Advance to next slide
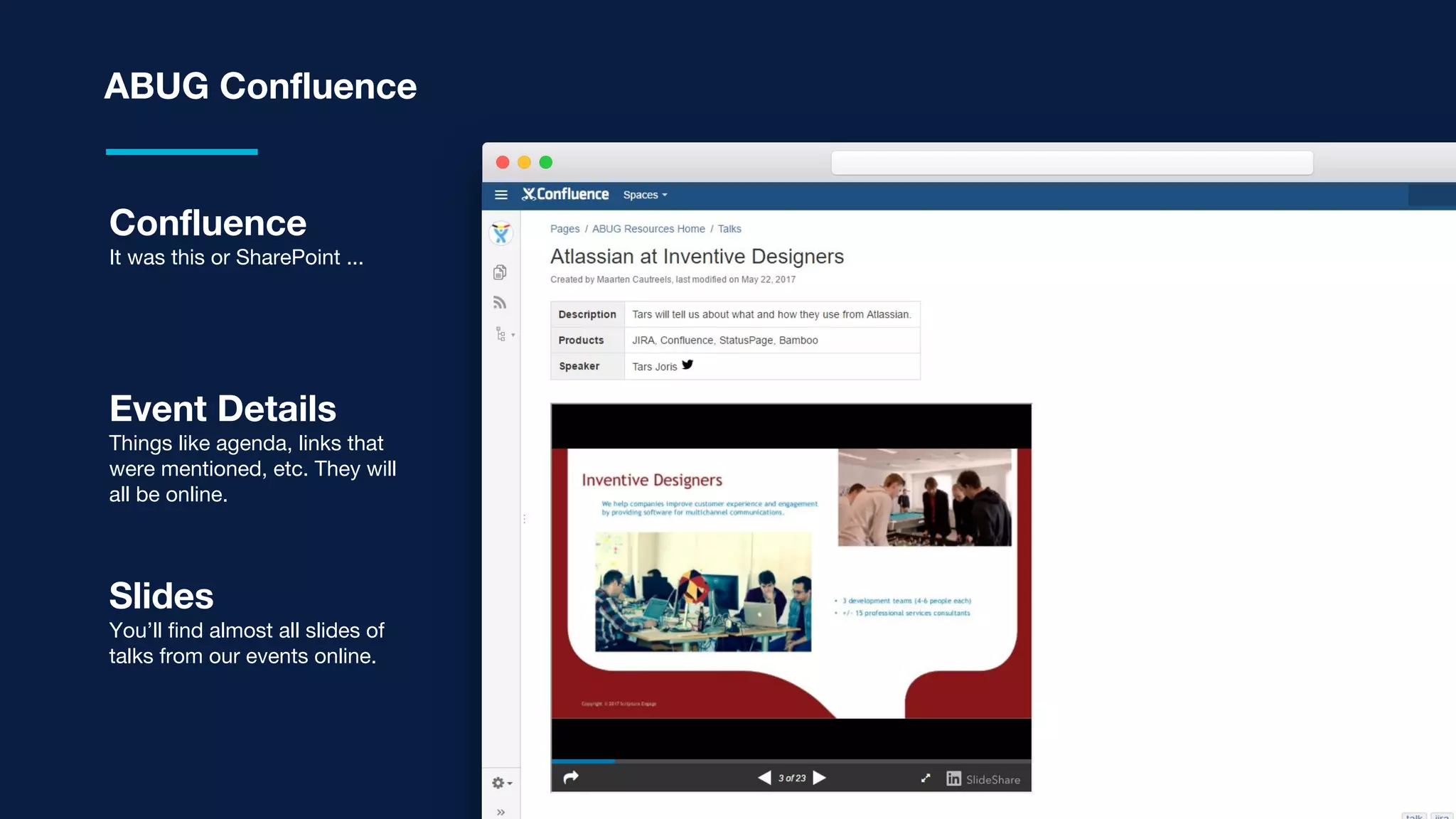1456x819 pixels. [820, 778]
